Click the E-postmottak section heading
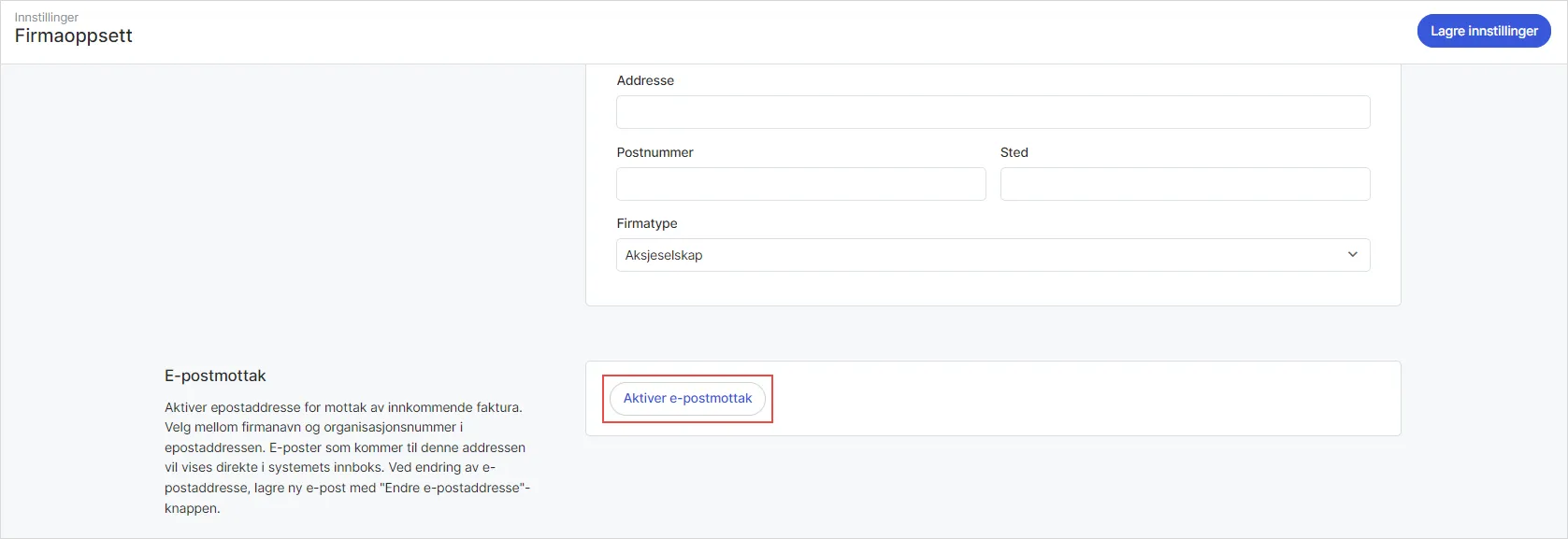 click(x=215, y=376)
